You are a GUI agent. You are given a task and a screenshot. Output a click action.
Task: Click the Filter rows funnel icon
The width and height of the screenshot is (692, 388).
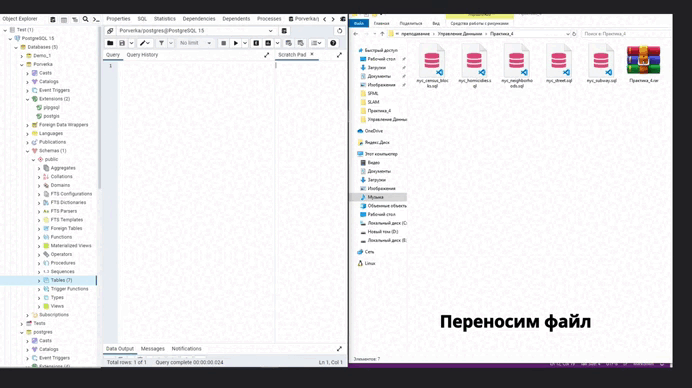pos(162,43)
